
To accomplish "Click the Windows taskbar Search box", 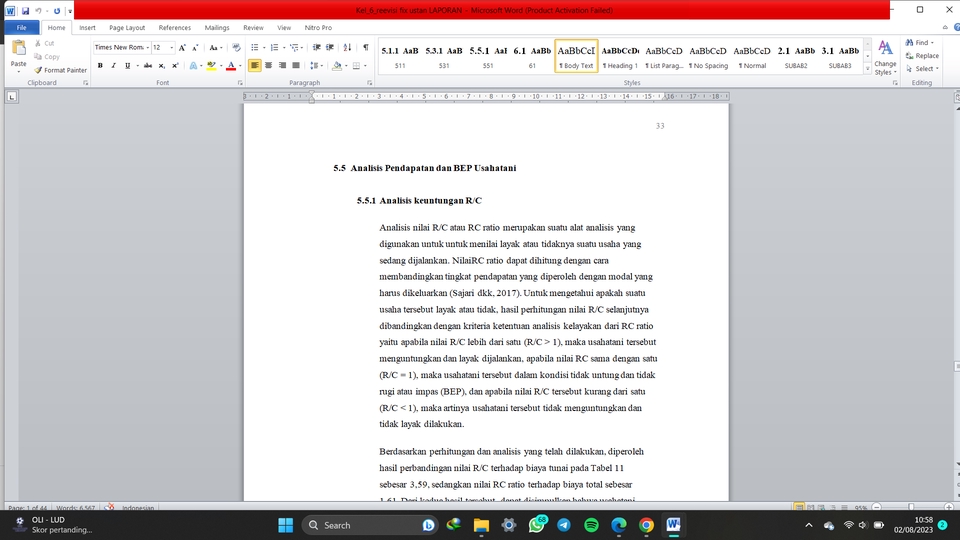I will coord(369,525).
